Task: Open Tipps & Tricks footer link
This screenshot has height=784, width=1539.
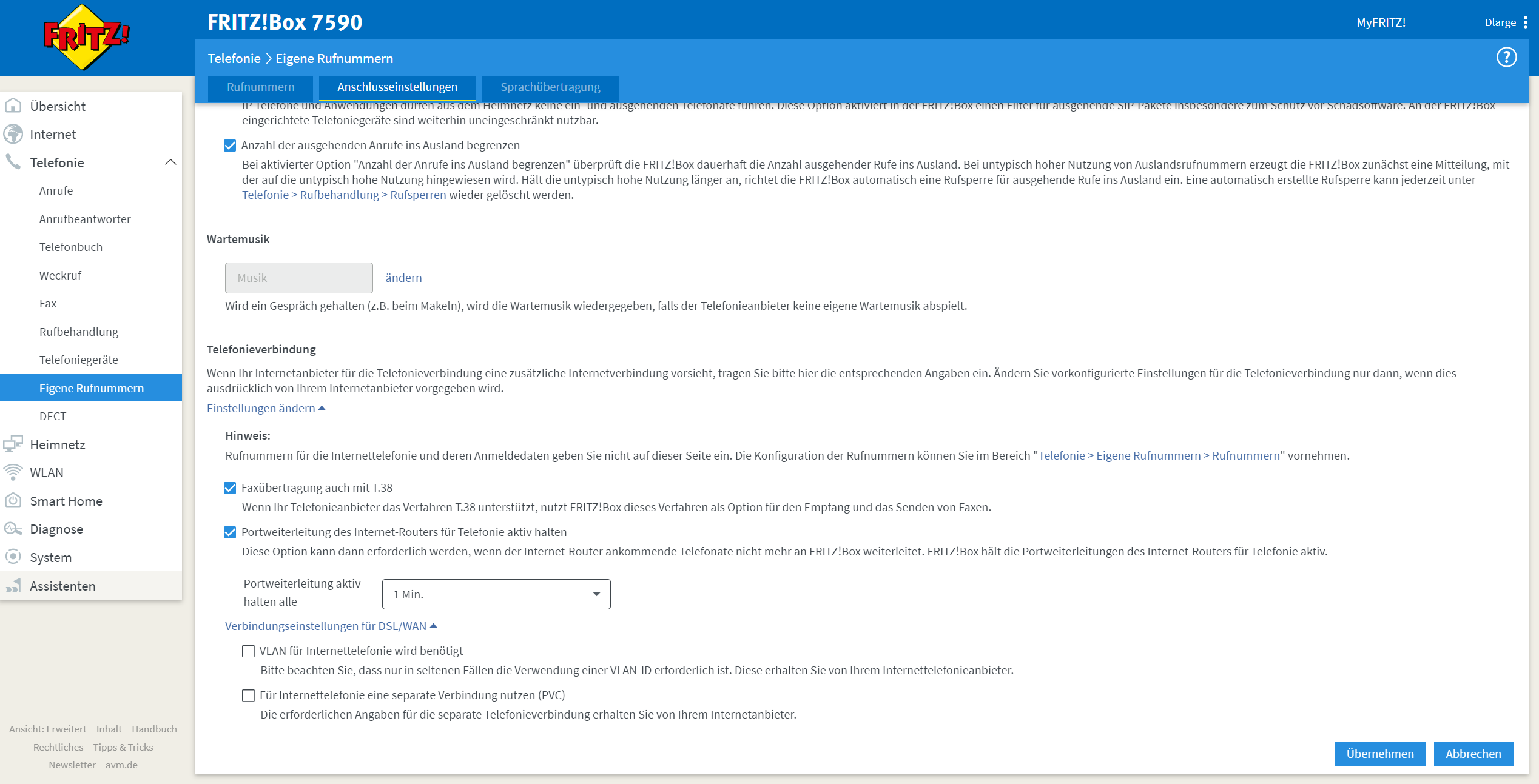Action: pyautogui.click(x=123, y=747)
